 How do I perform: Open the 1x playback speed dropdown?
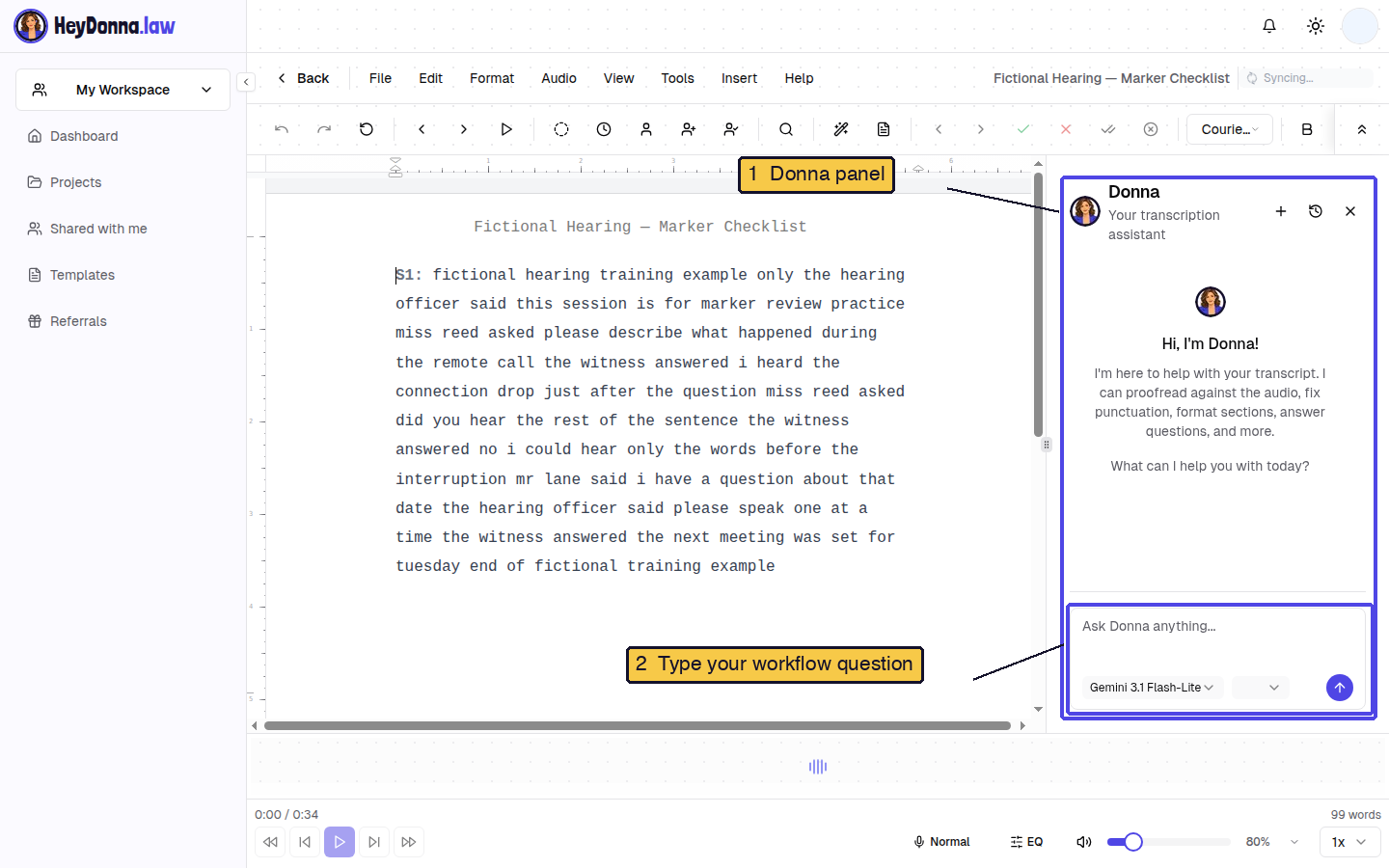(x=1350, y=842)
